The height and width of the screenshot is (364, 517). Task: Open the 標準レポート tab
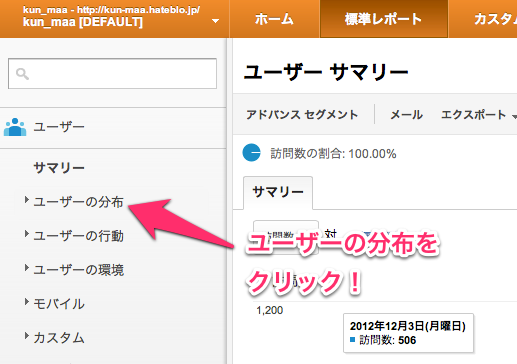click(383, 19)
